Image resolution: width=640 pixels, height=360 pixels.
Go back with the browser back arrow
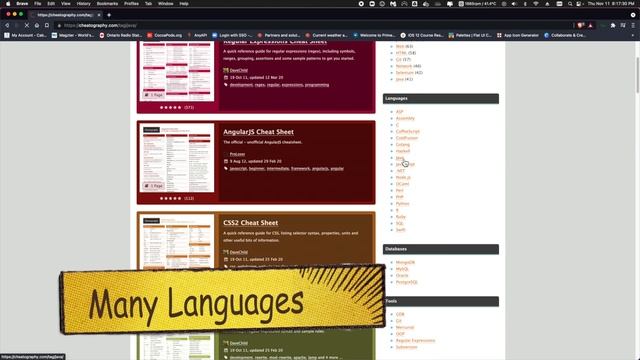(x=7, y=25)
